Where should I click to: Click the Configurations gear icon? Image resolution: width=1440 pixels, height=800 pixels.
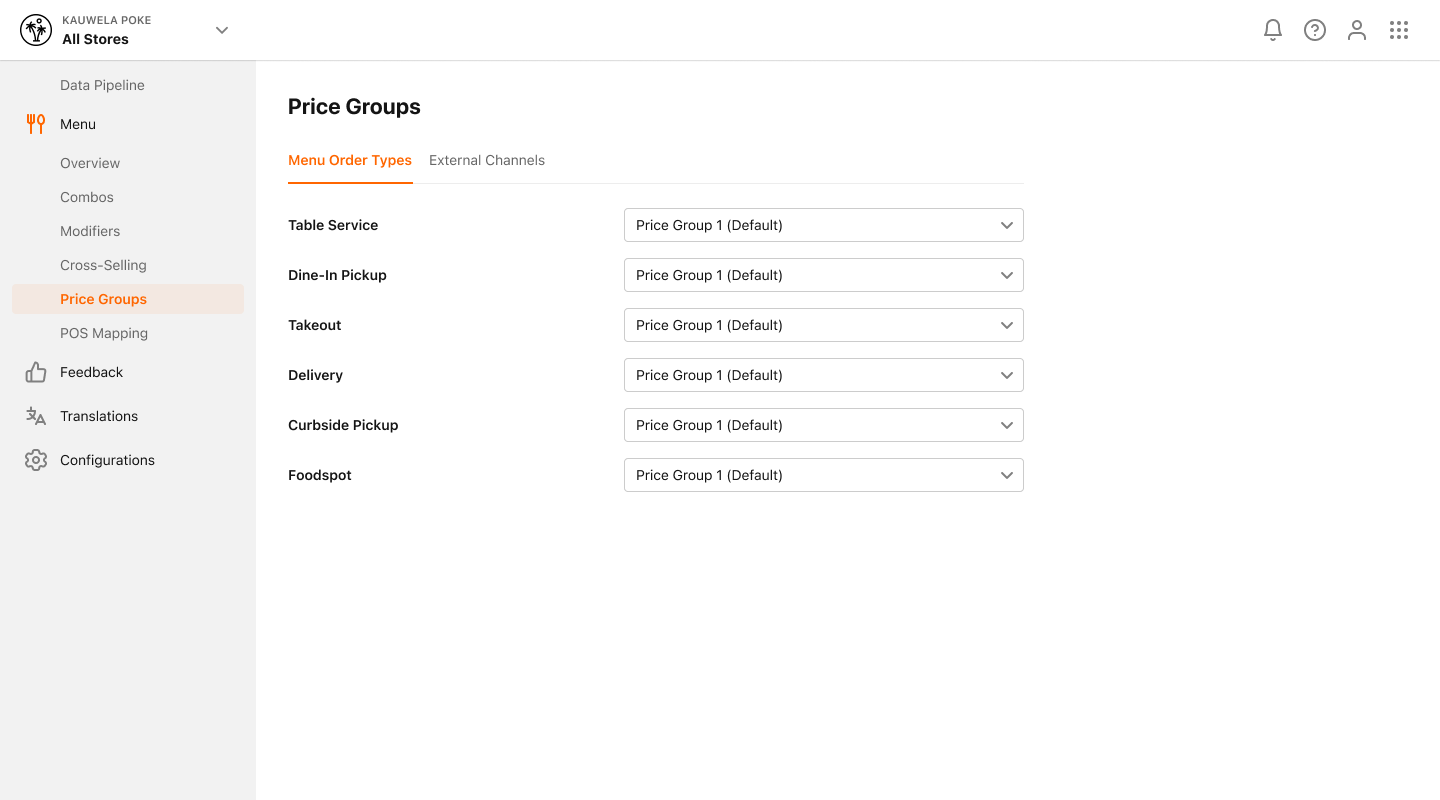tap(36, 460)
